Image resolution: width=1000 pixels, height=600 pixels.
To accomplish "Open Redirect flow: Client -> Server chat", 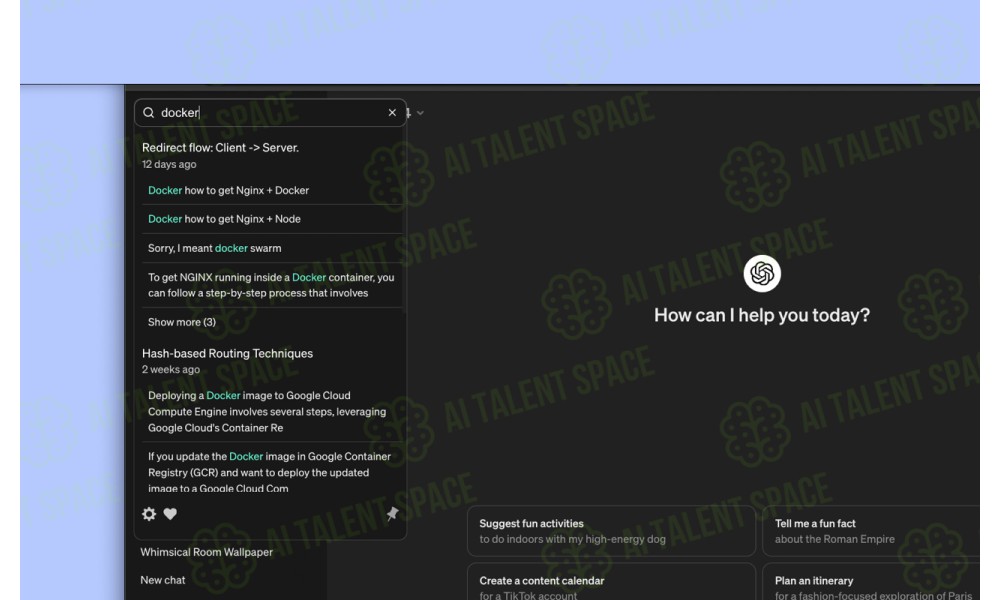I will click(220, 148).
